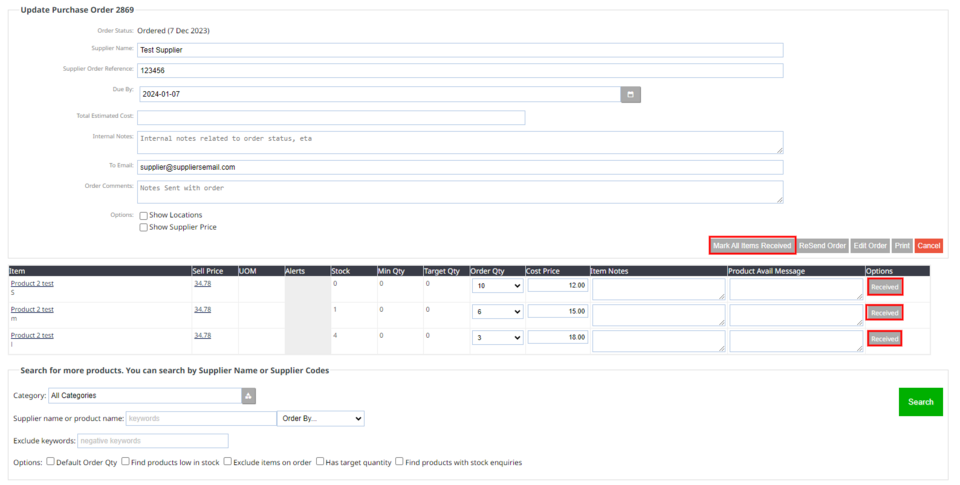Click the category tree icon button
Viewport: 960px width, 485px height.
(248, 396)
